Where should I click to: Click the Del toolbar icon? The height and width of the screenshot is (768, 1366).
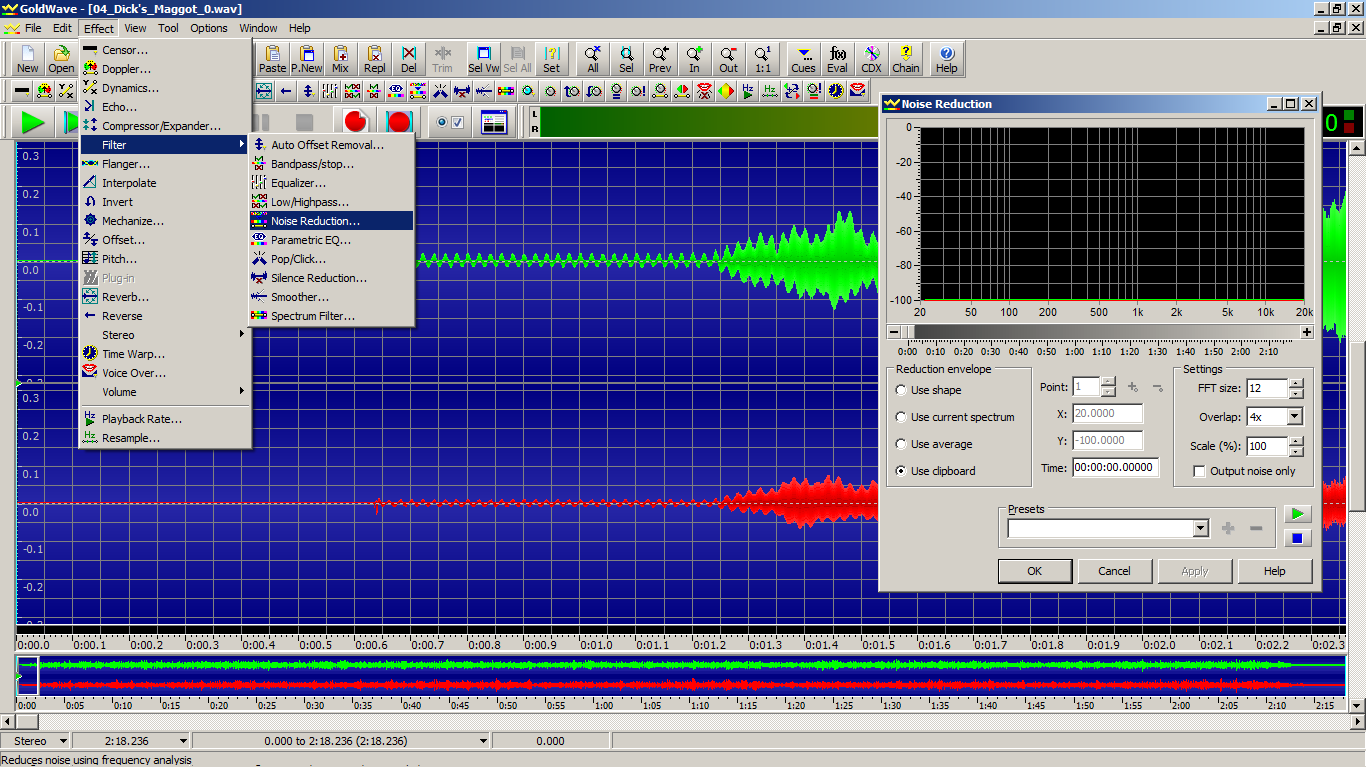(408, 59)
